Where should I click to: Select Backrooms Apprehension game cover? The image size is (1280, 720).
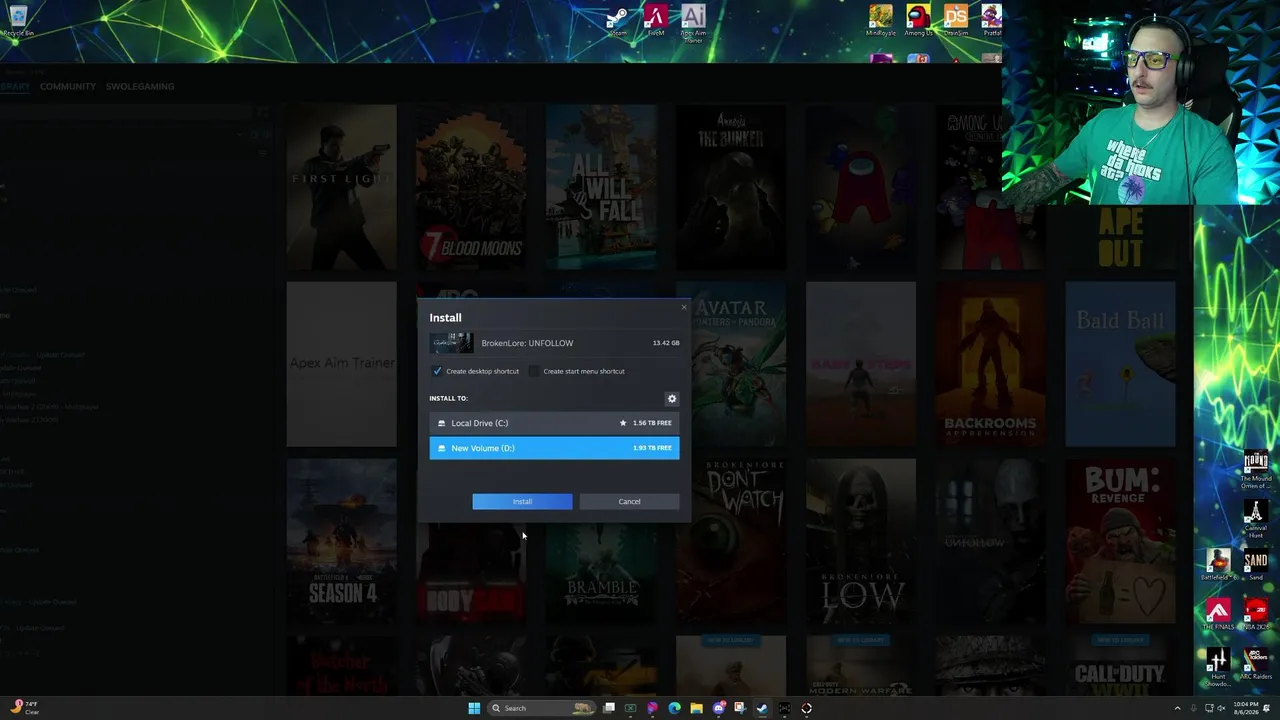coord(990,364)
